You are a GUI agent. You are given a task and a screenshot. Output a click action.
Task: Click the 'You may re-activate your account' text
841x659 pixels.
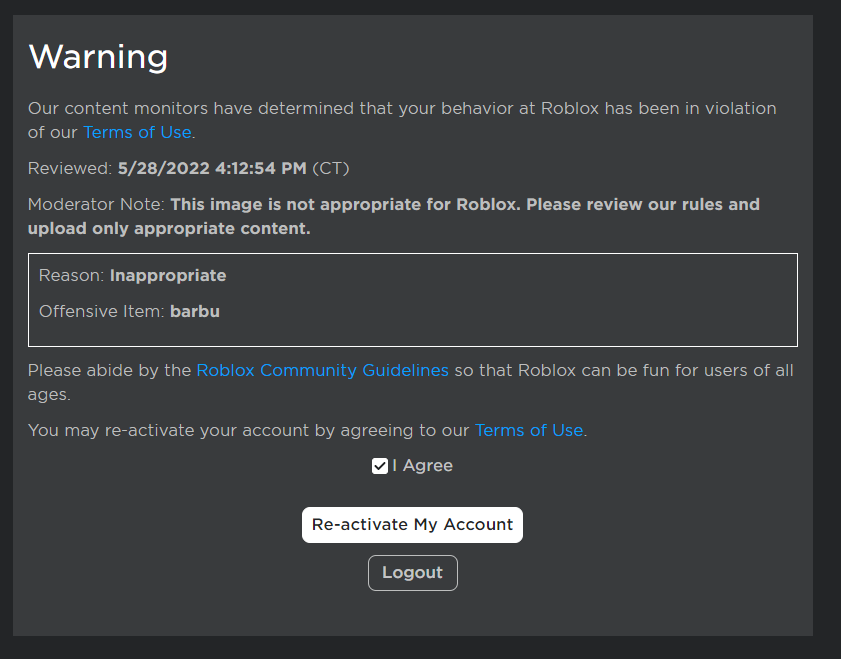coord(248,430)
